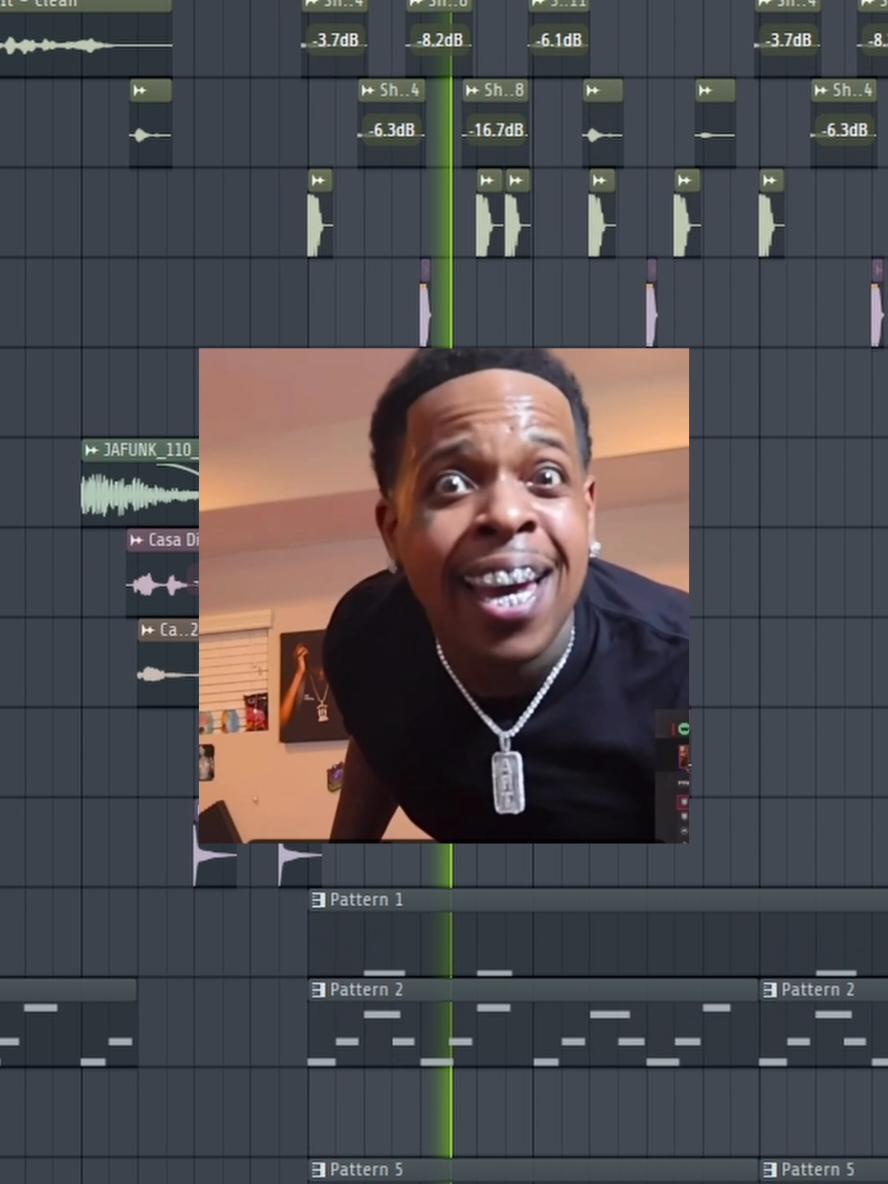Select the clip labeled -8.2dB
888x1184 pixels.
point(440,39)
